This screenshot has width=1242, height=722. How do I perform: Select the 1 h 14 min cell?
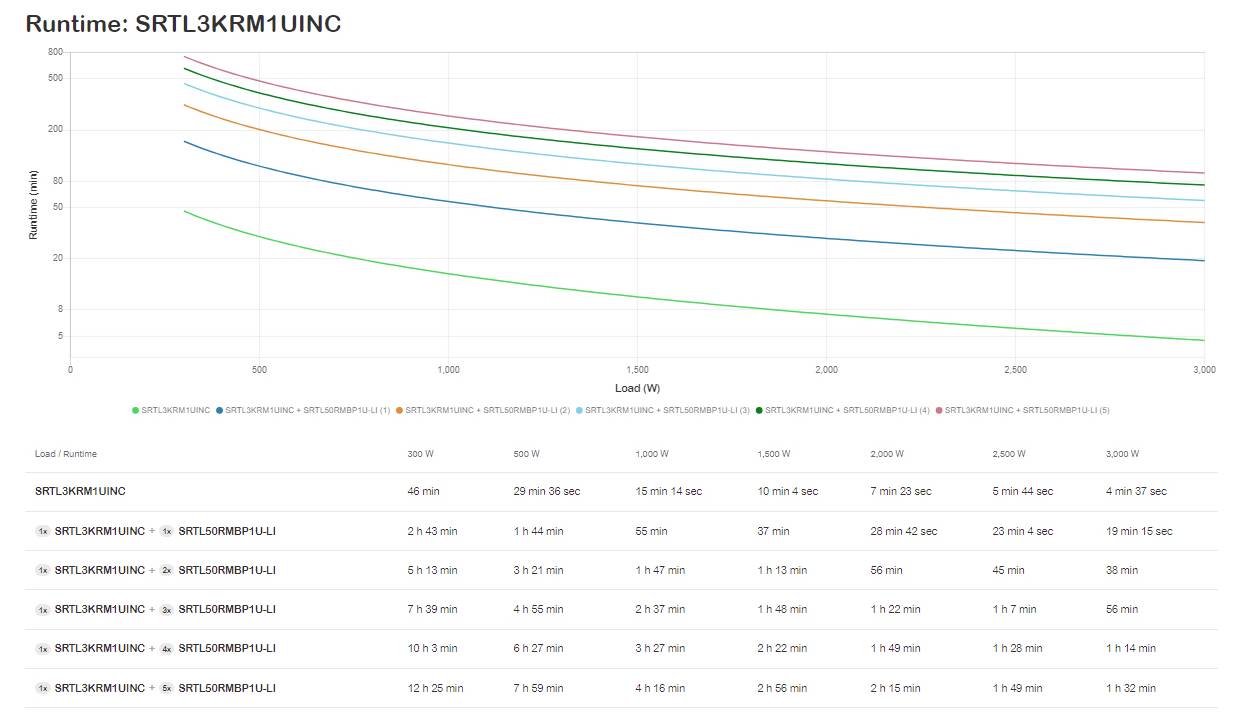pyautogui.click(x=1130, y=648)
